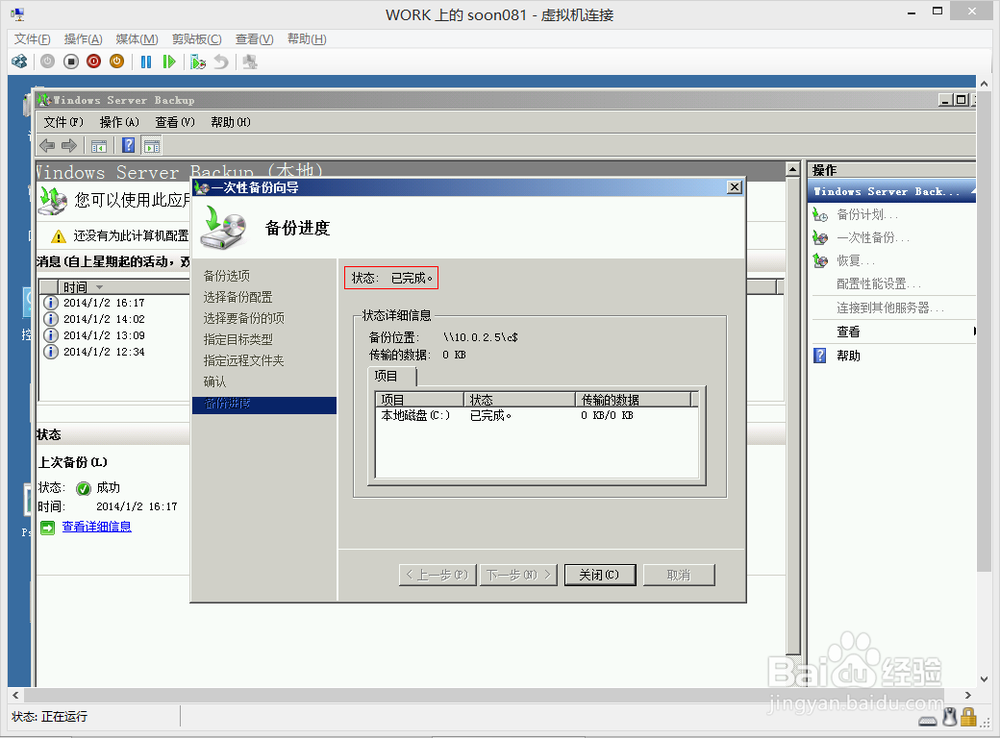Click the 传输的数据 column header
This screenshot has width=1000, height=738.
(x=633, y=399)
